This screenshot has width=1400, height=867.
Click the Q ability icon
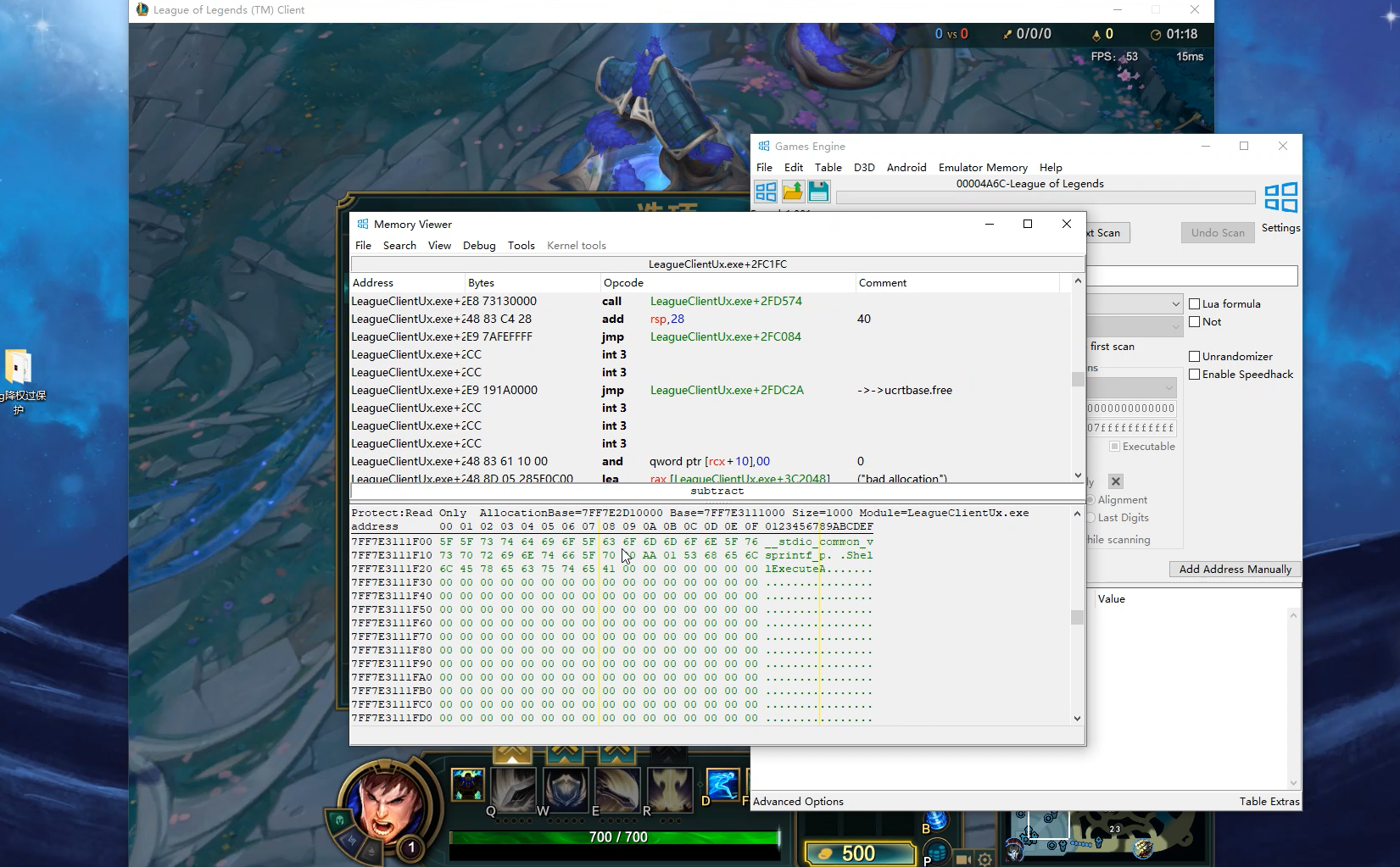[x=514, y=788]
